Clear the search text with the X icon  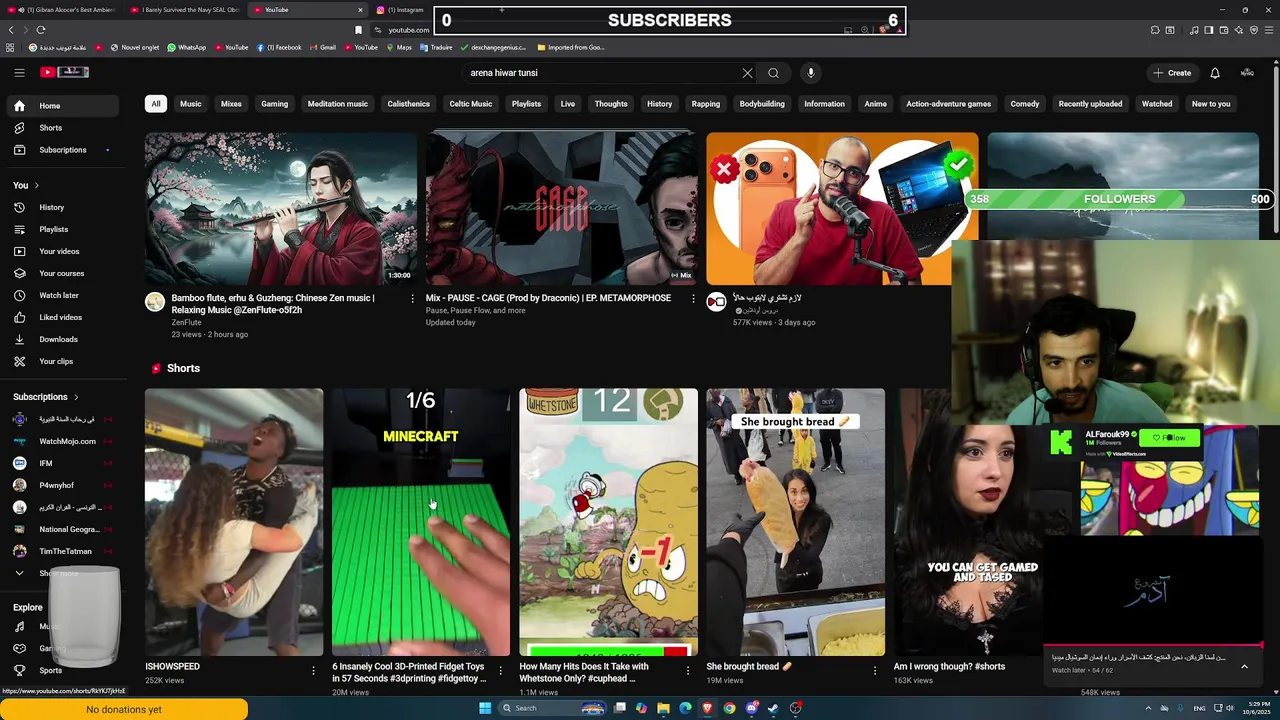(747, 73)
